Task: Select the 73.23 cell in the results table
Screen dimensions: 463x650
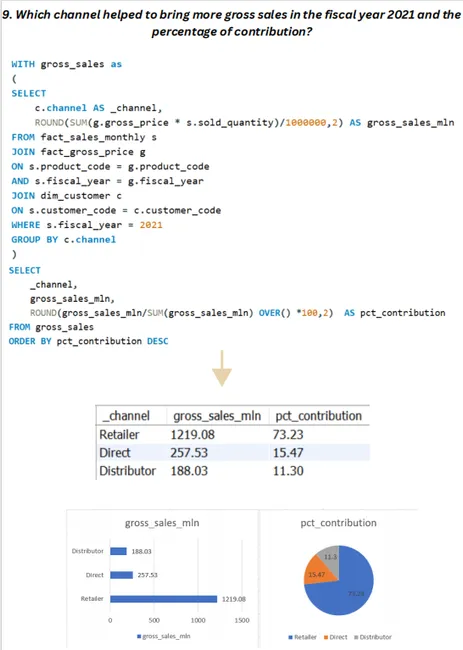Action: click(x=288, y=434)
